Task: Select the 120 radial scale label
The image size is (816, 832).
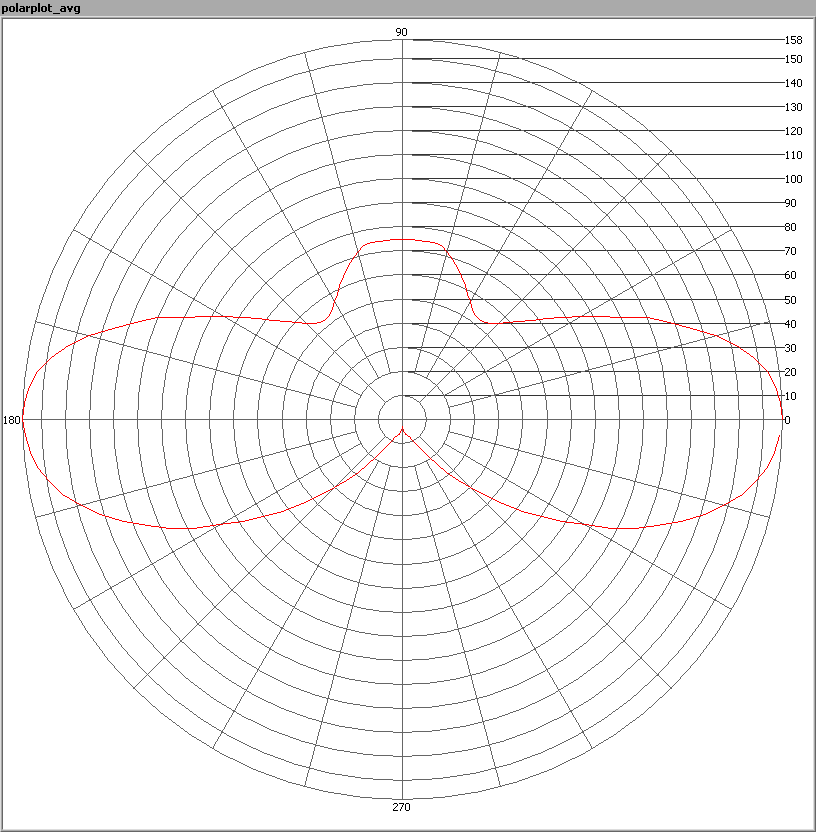Action: click(793, 131)
